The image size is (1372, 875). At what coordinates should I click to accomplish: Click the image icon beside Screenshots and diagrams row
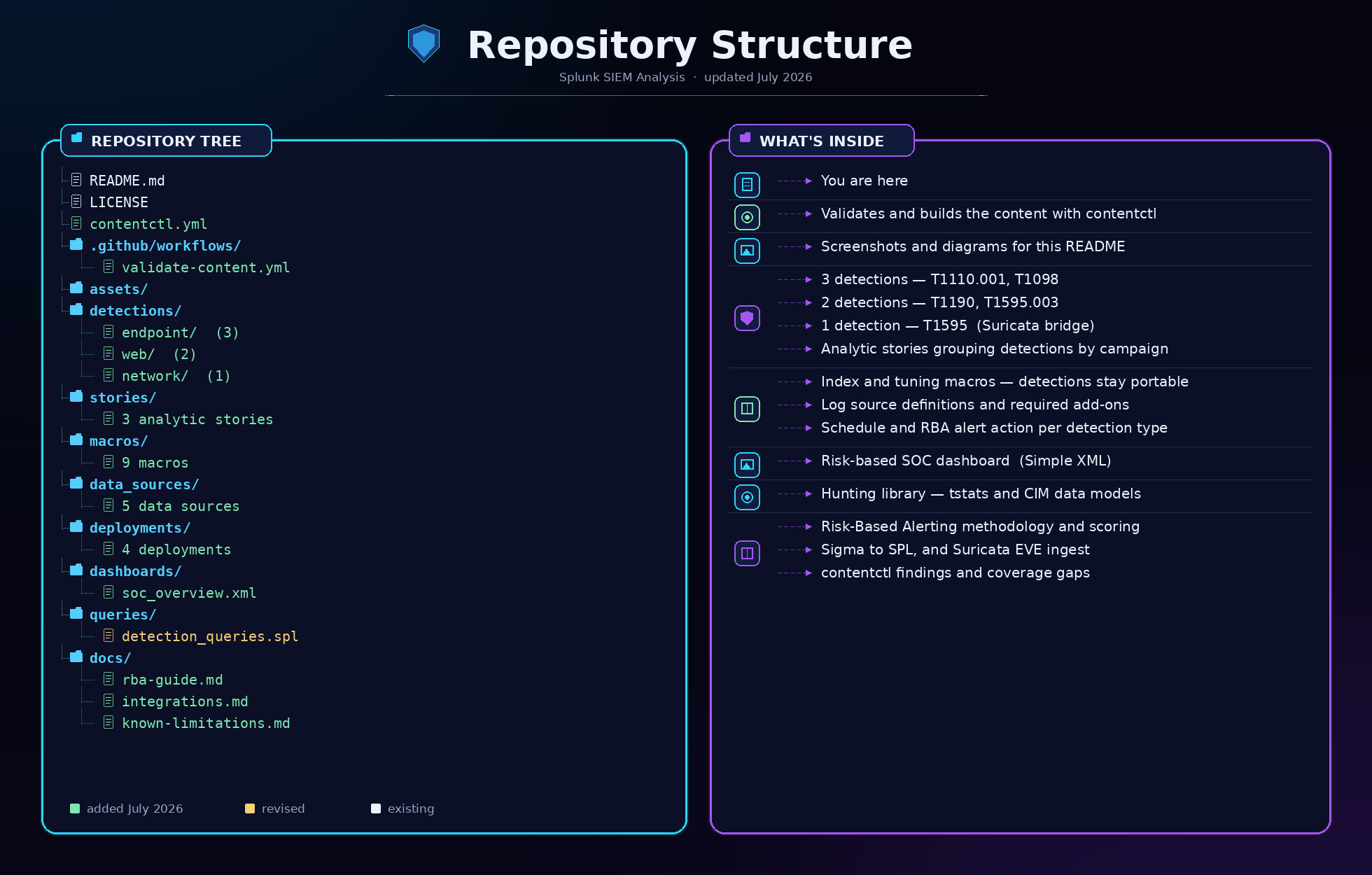pos(747,251)
